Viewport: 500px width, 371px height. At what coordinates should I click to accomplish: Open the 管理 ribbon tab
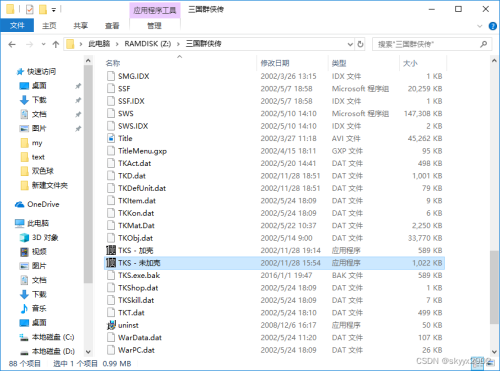(154, 26)
